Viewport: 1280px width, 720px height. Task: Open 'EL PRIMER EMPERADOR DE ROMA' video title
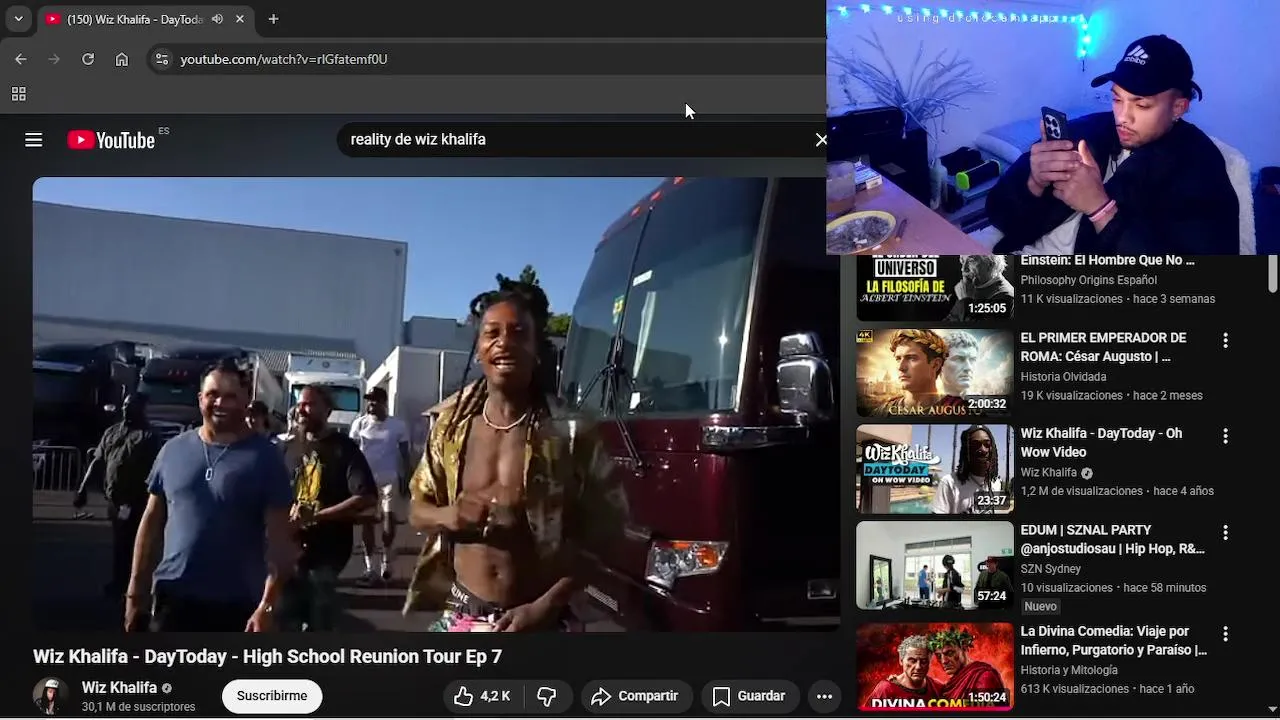(x=1103, y=347)
